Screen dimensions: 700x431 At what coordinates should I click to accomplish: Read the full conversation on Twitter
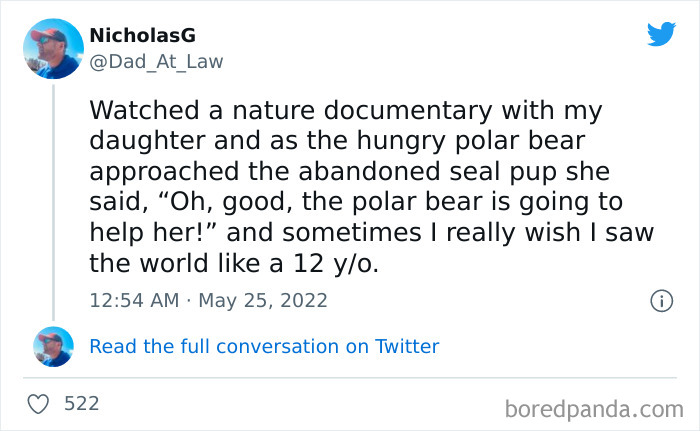coord(264,347)
